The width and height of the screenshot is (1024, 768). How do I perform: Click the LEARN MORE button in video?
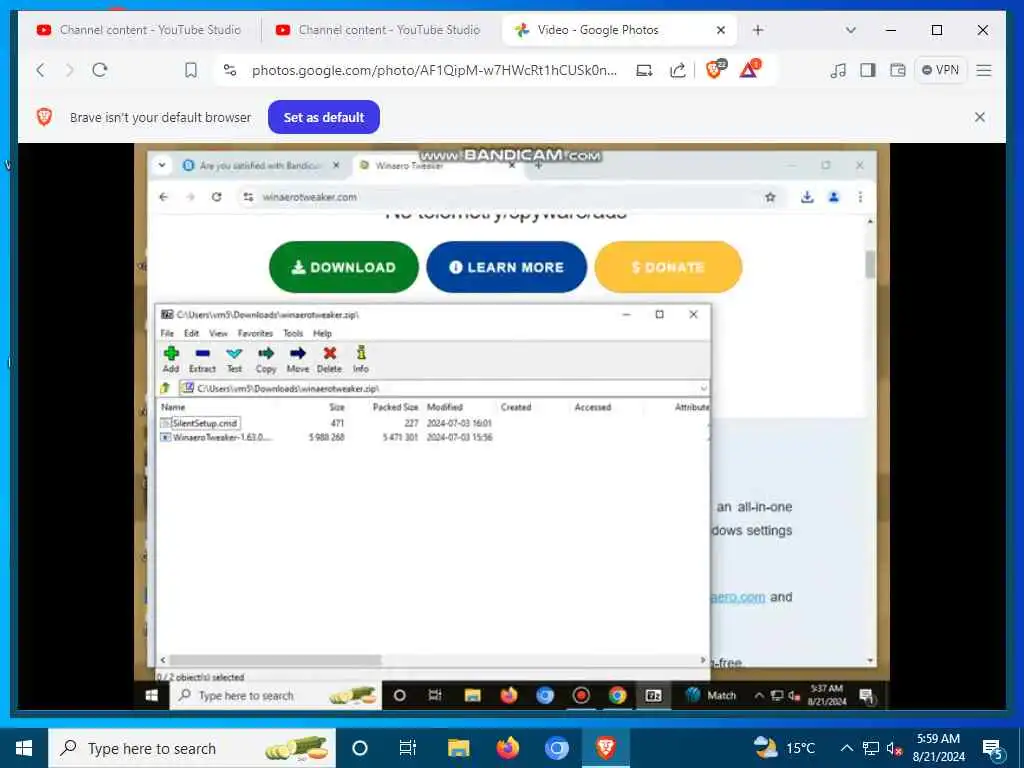point(507,267)
